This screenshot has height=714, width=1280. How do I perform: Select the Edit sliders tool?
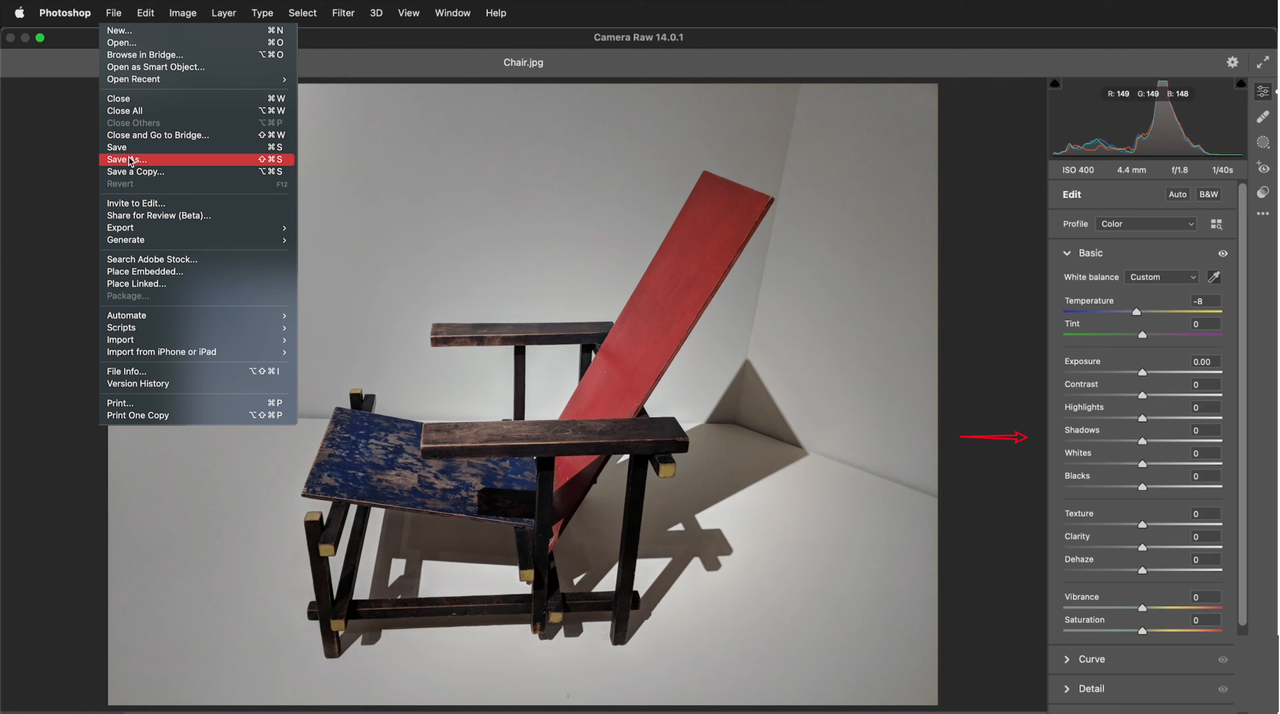[1263, 91]
